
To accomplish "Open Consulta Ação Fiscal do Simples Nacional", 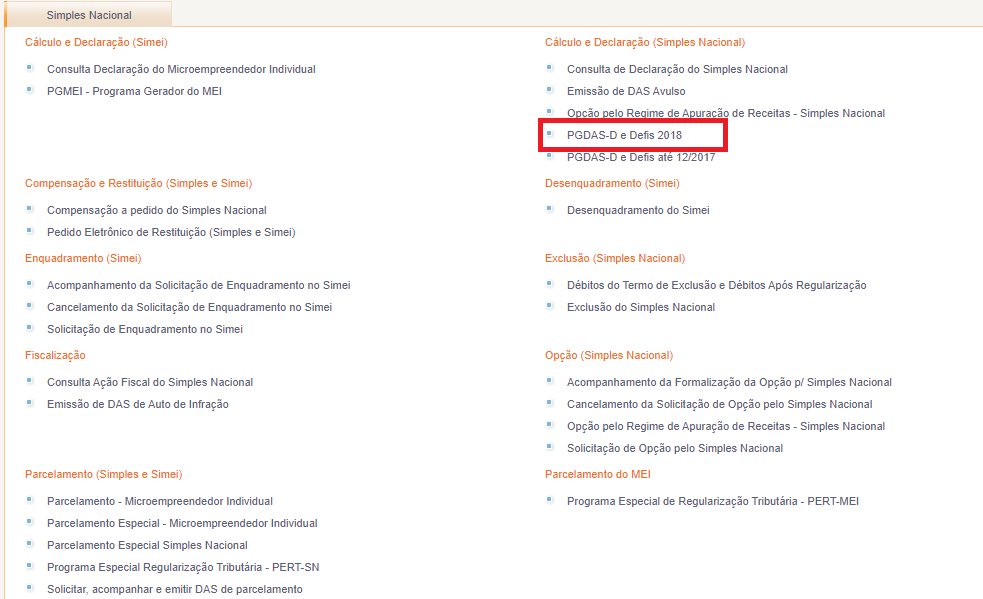I will click(x=150, y=382).
